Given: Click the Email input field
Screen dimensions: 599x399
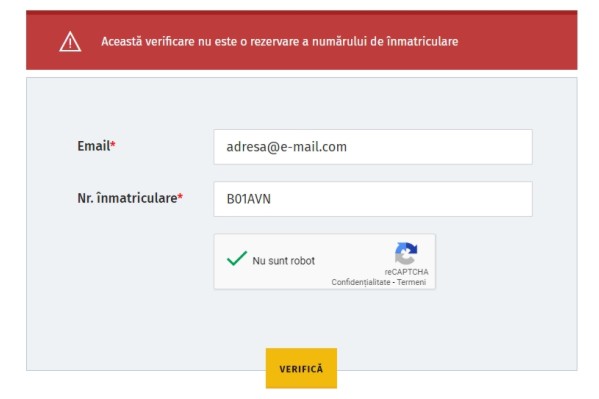Looking at the screenshot, I should click(373, 147).
